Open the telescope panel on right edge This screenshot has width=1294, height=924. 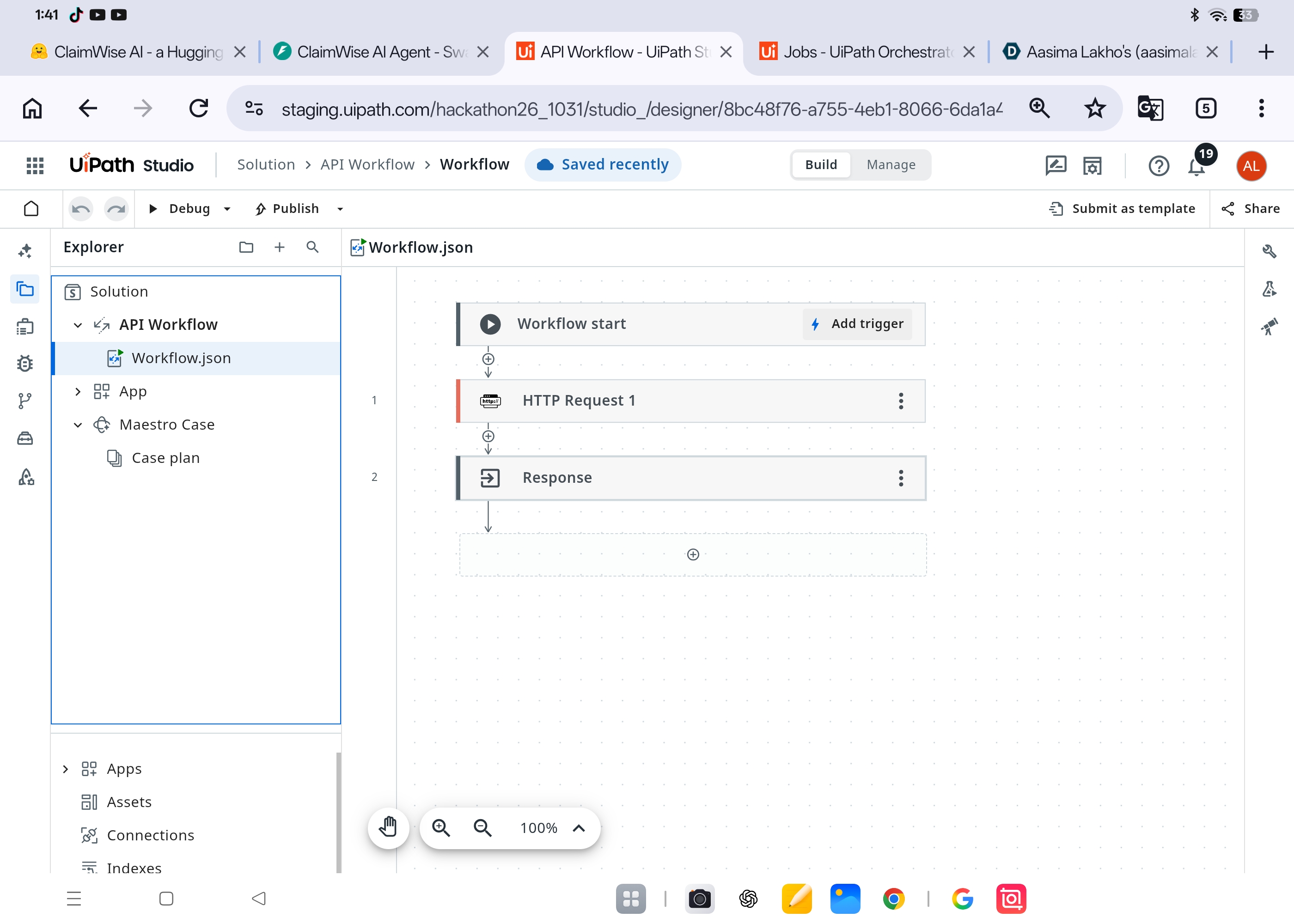[x=1269, y=327]
